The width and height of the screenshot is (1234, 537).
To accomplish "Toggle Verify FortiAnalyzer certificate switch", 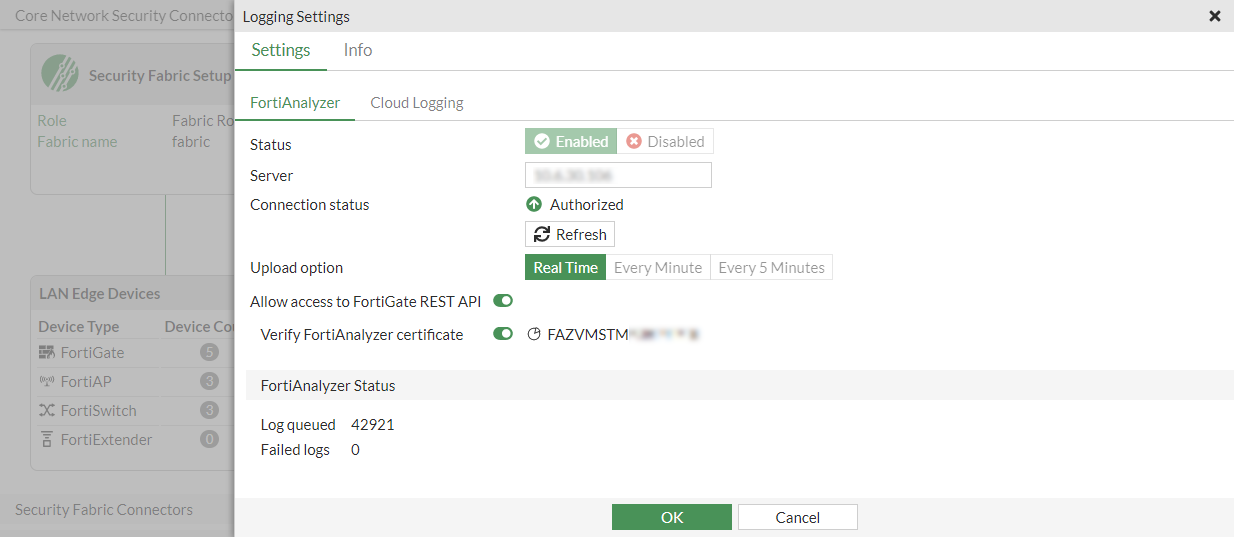I will click(x=503, y=334).
